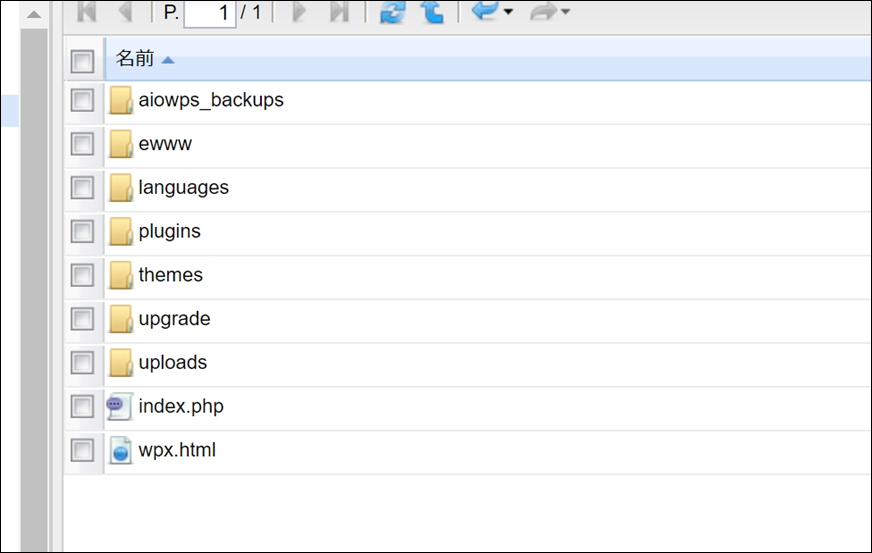Image resolution: width=872 pixels, height=553 pixels.
Task: Click the wpx.html file icon
Action: click(121, 450)
